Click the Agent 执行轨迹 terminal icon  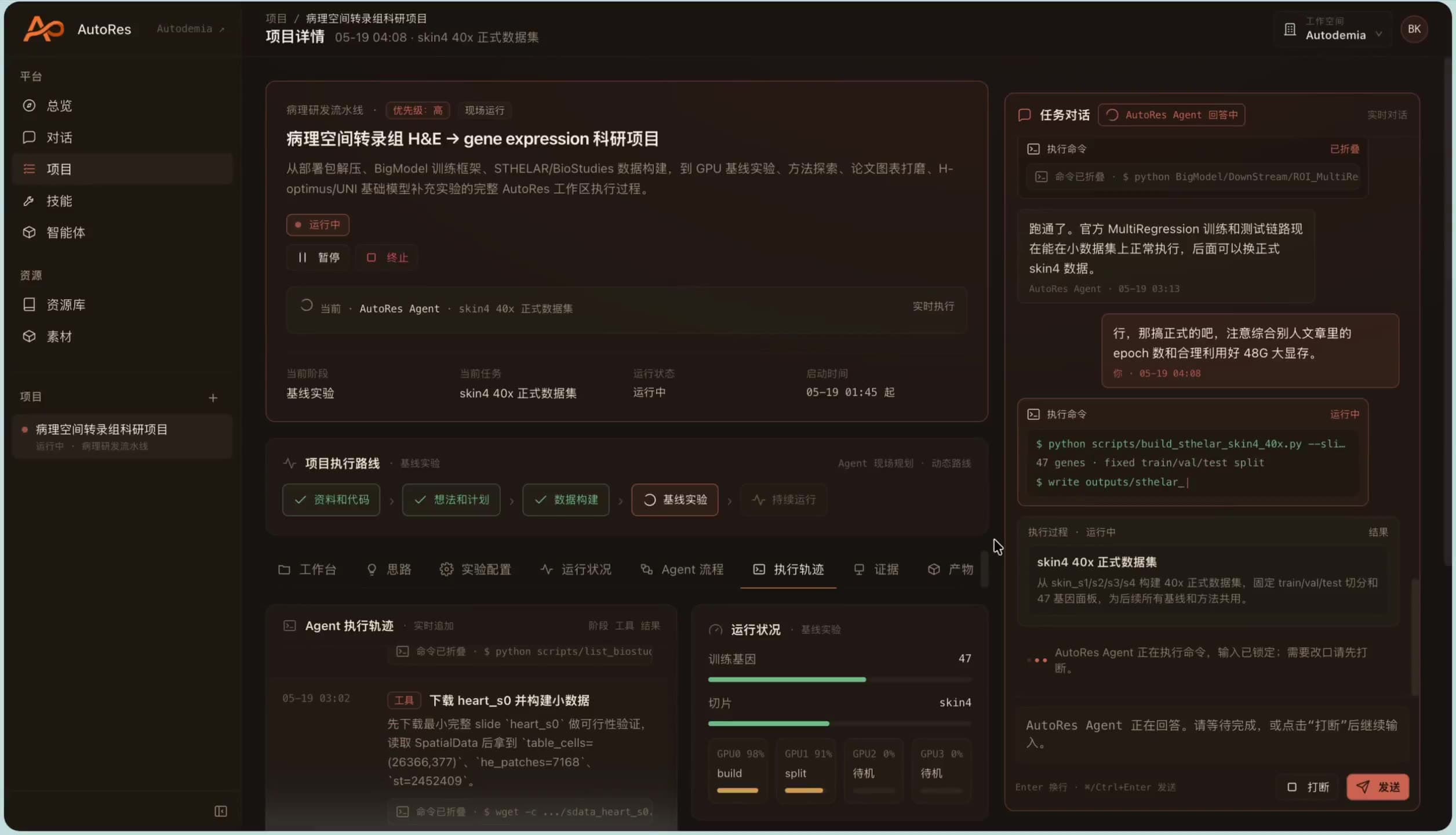(x=290, y=626)
